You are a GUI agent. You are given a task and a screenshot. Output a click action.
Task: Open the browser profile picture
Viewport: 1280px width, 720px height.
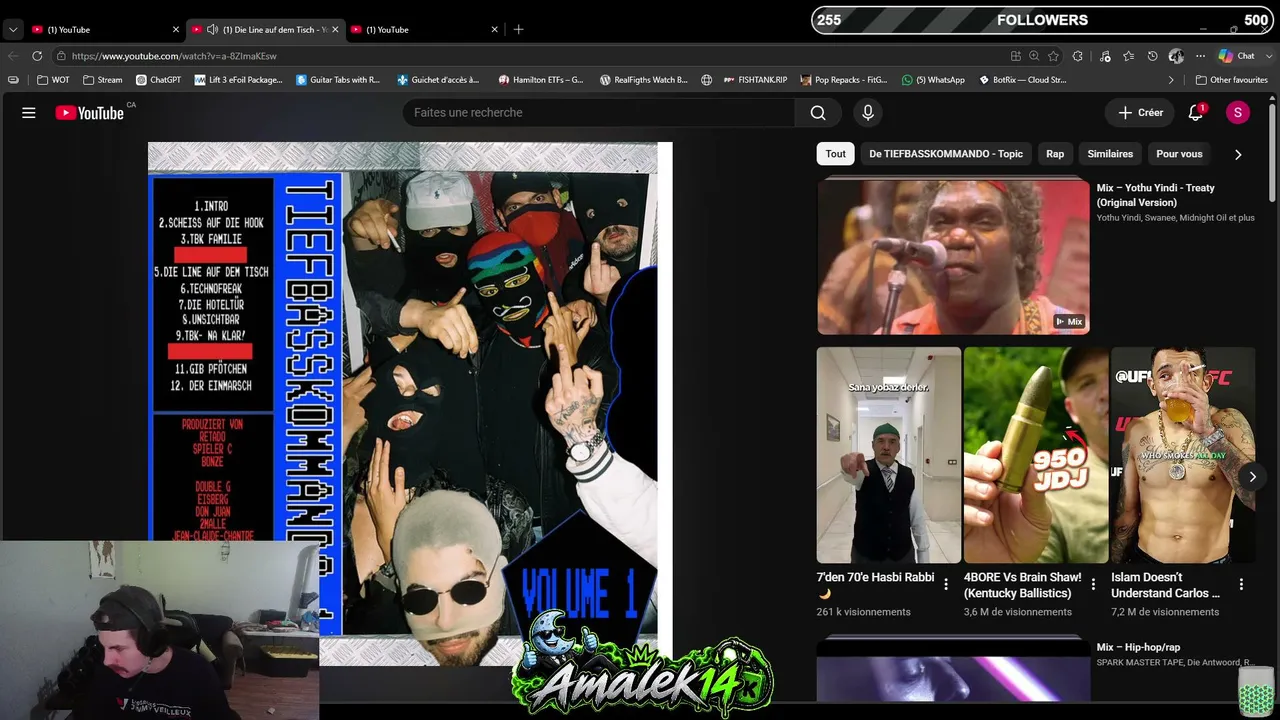tap(1176, 56)
